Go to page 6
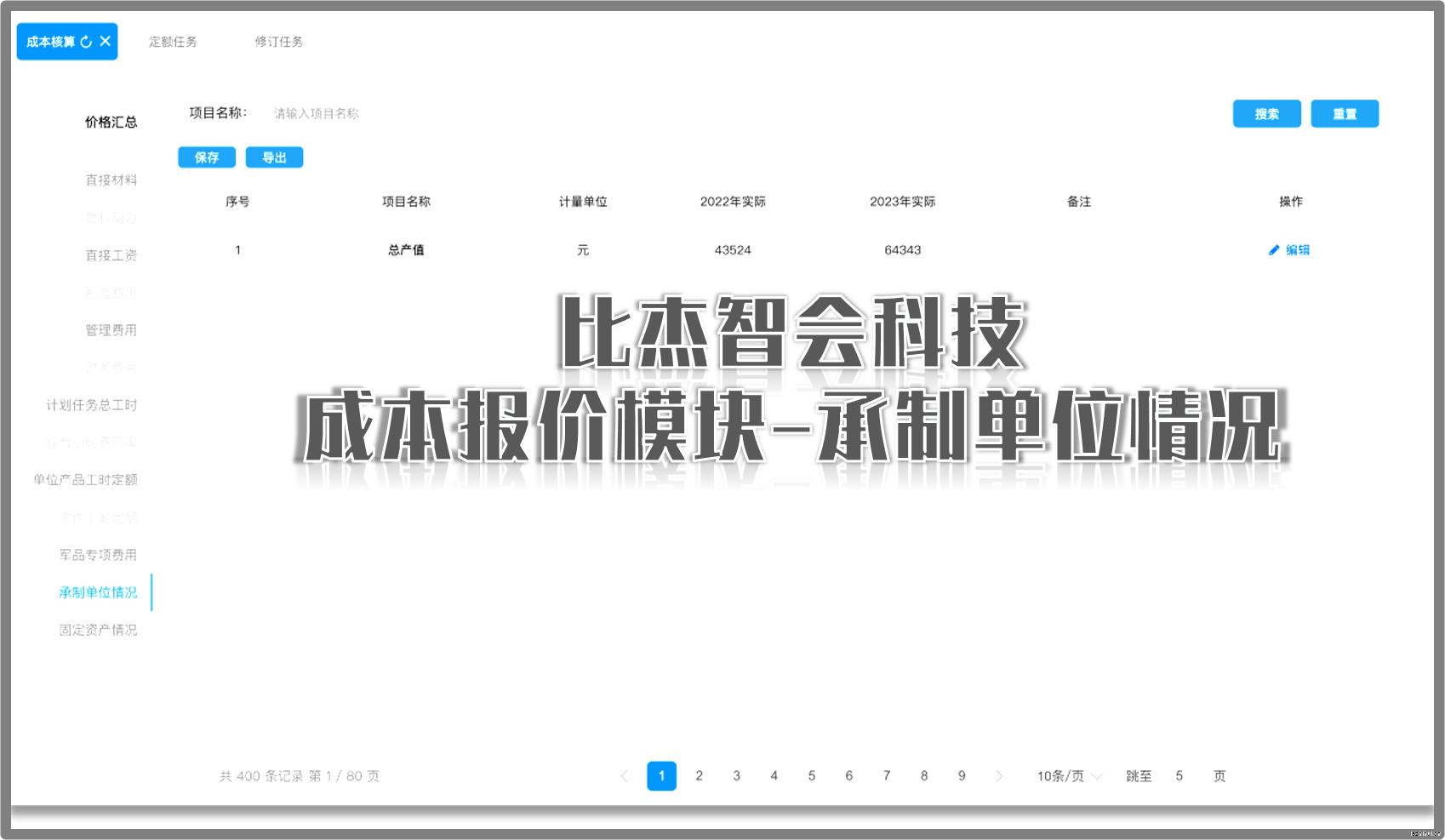The width and height of the screenshot is (1445, 840). click(849, 776)
